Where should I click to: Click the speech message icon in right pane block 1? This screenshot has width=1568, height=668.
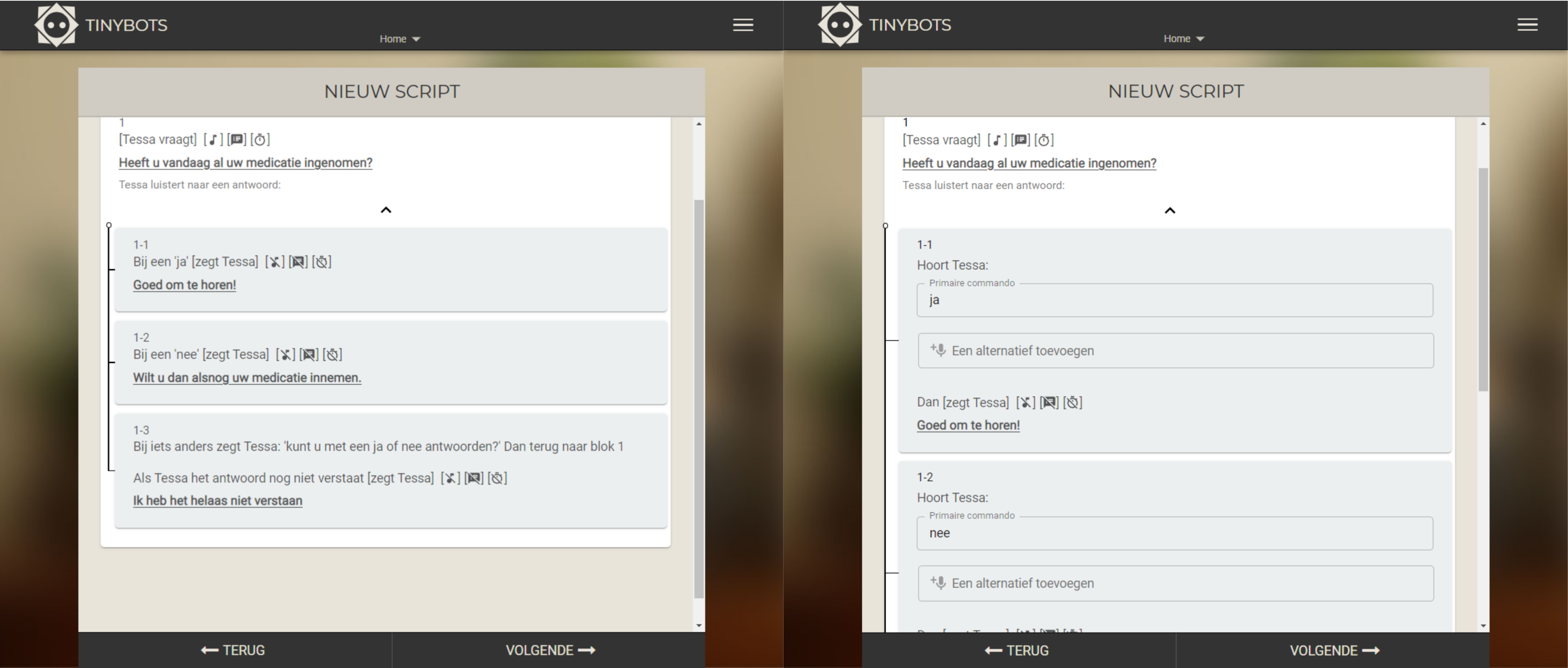[x=1021, y=140]
